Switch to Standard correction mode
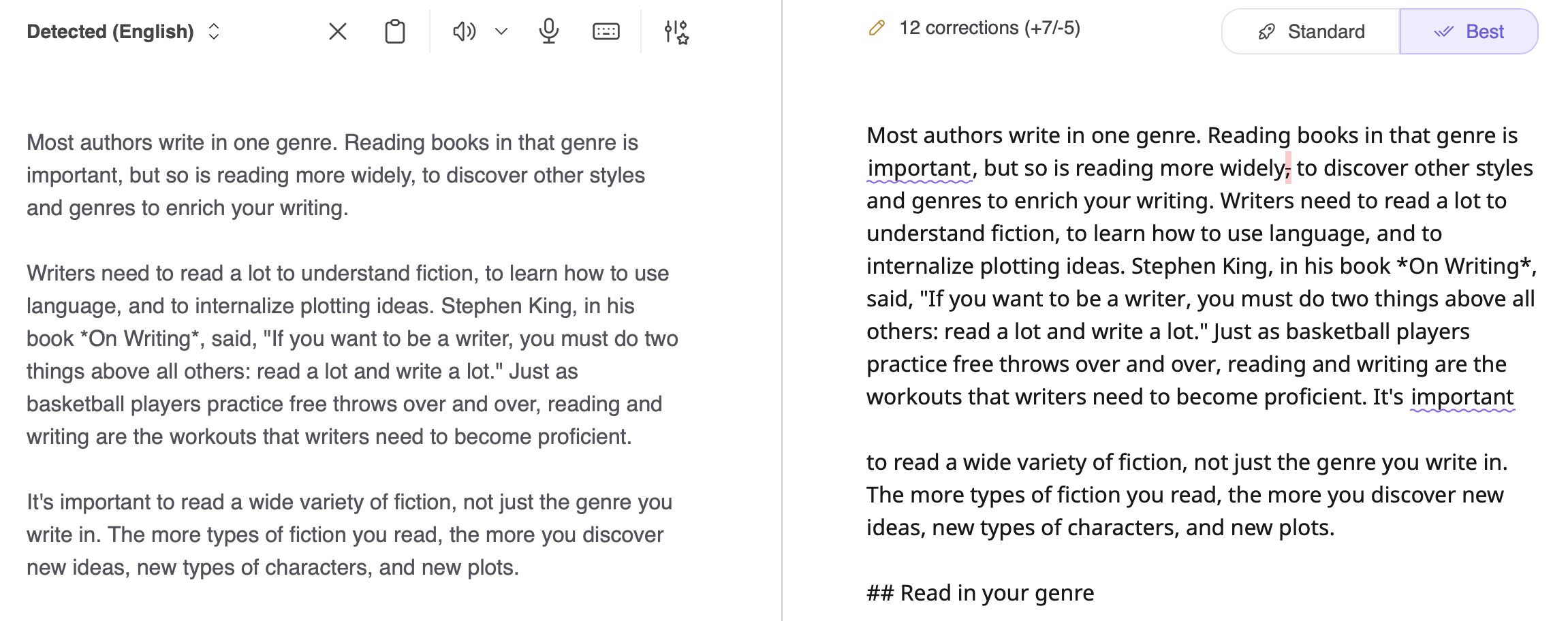Viewport: 1568px width, 621px height. tap(1311, 31)
